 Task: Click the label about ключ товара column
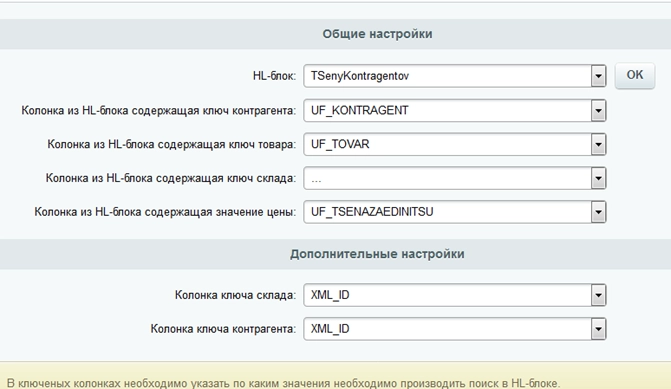(x=172, y=144)
